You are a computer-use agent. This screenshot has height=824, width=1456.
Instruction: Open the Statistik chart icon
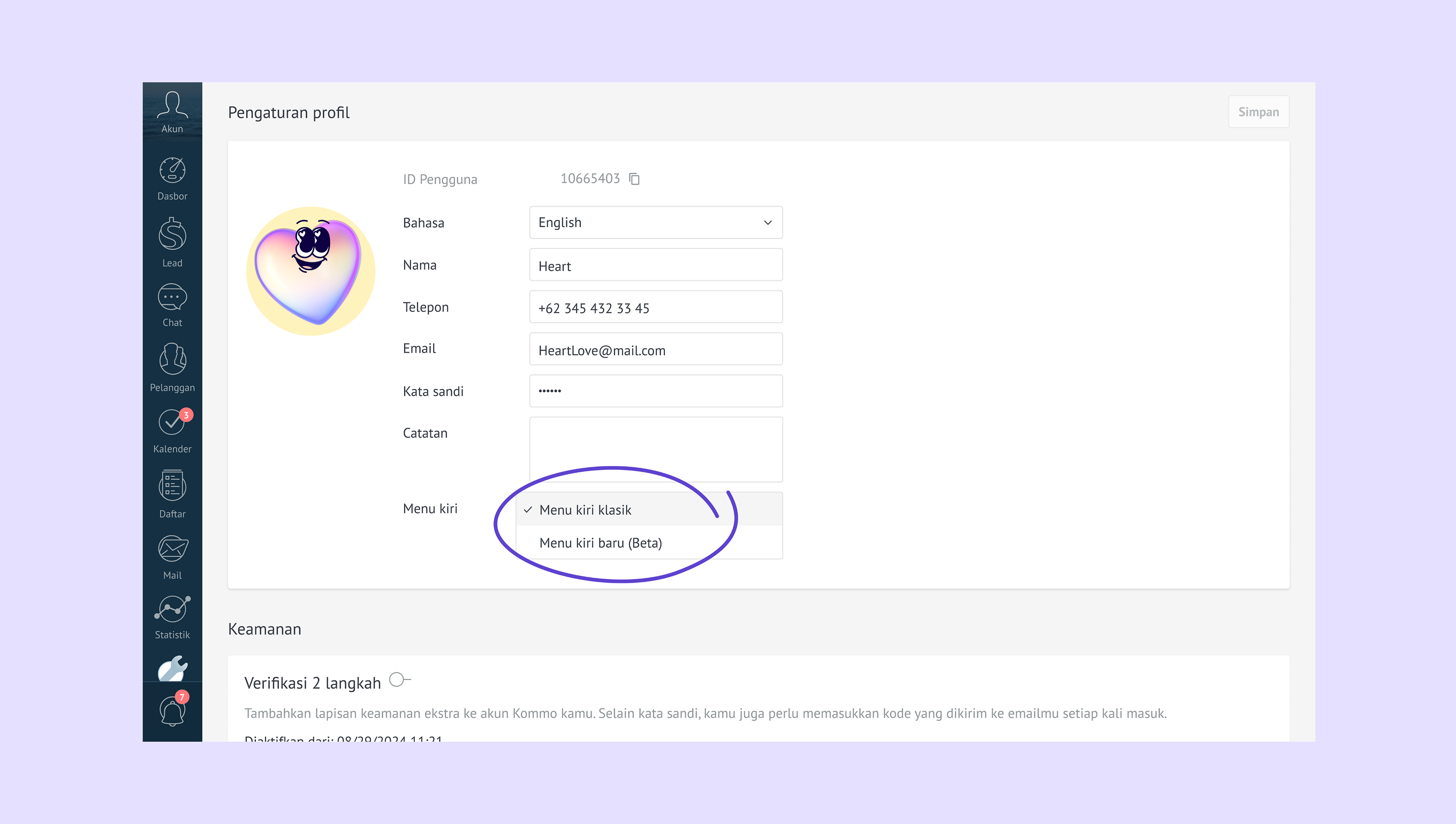[x=172, y=617]
